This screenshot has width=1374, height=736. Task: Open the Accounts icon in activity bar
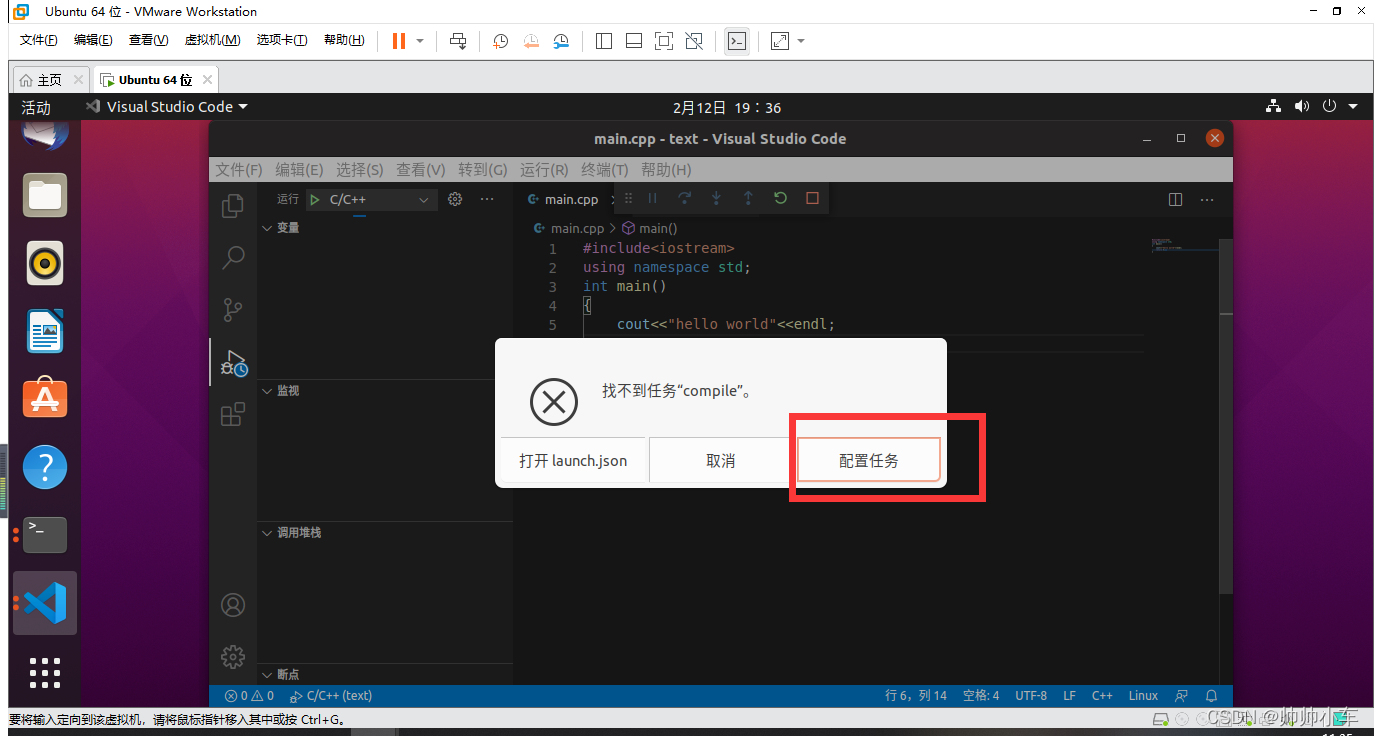click(x=233, y=605)
